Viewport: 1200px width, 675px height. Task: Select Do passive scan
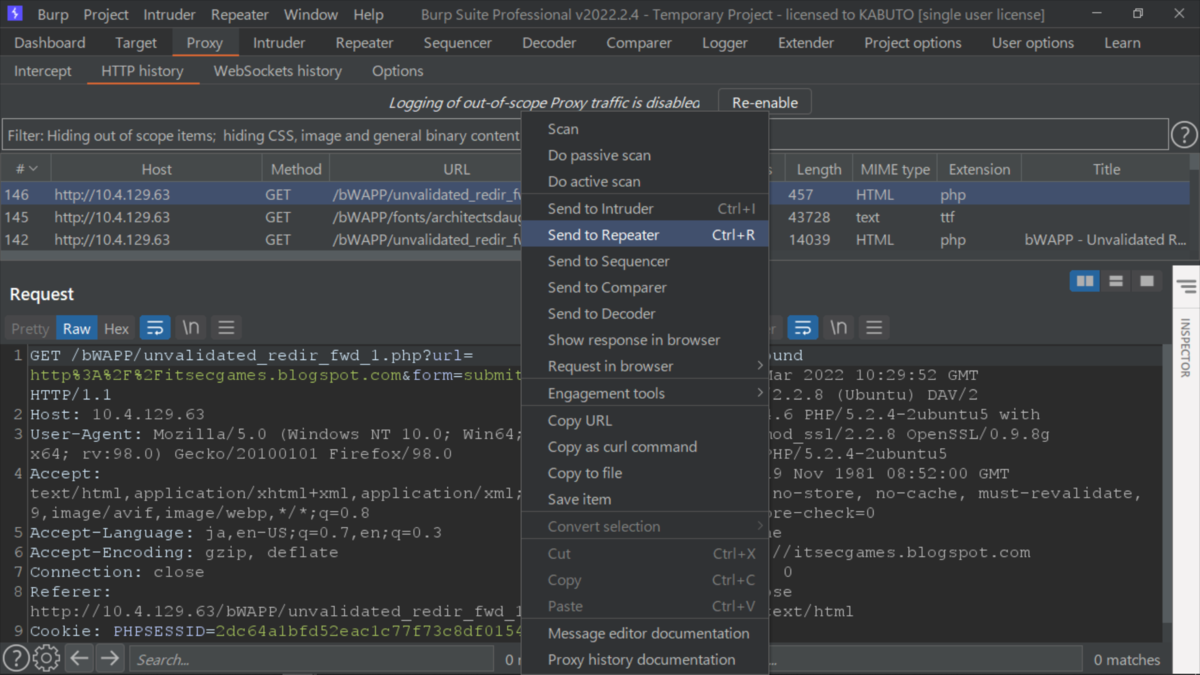[645, 155]
